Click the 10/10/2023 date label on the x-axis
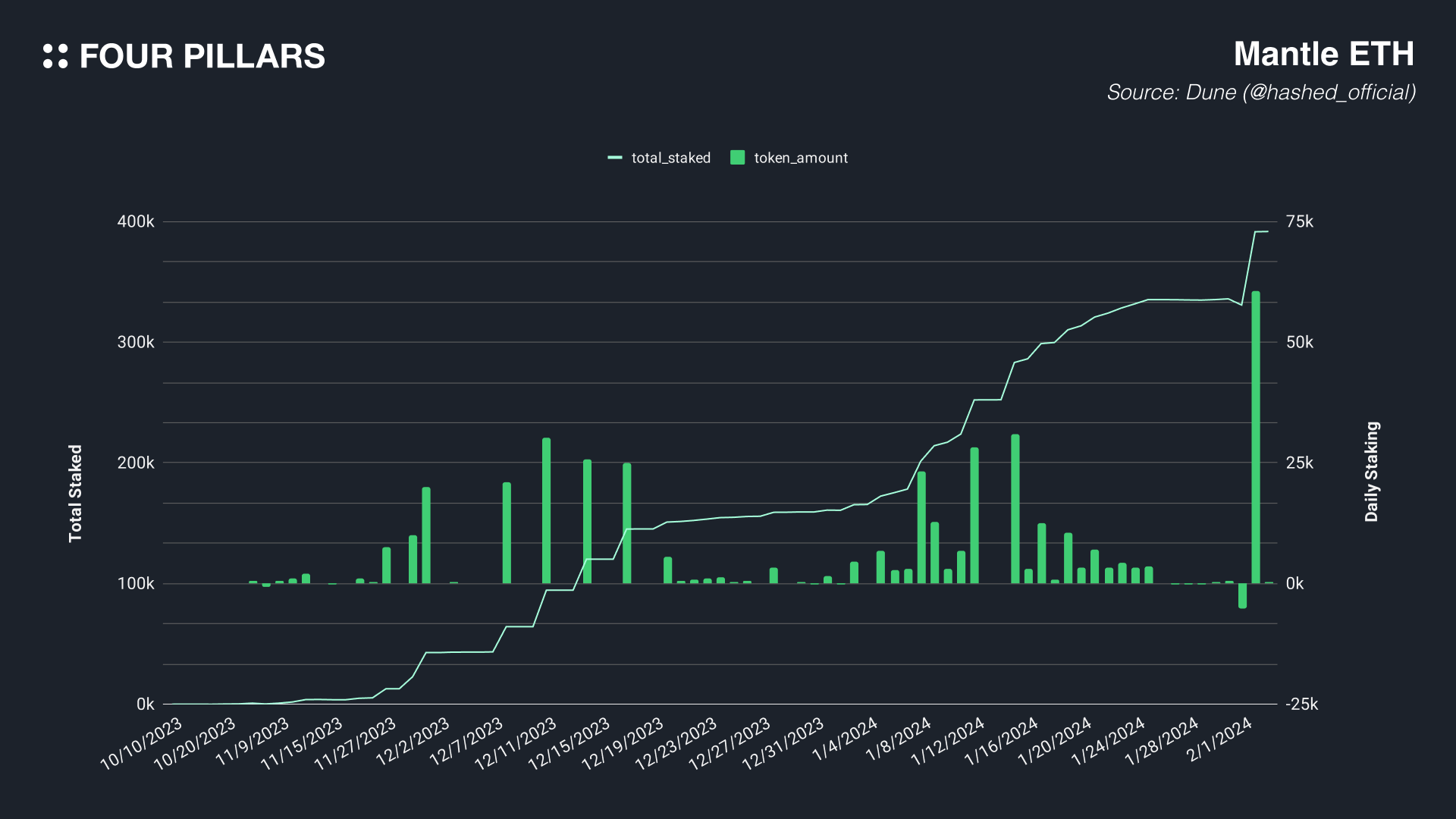Viewport: 1456px width, 819px height. click(142, 743)
